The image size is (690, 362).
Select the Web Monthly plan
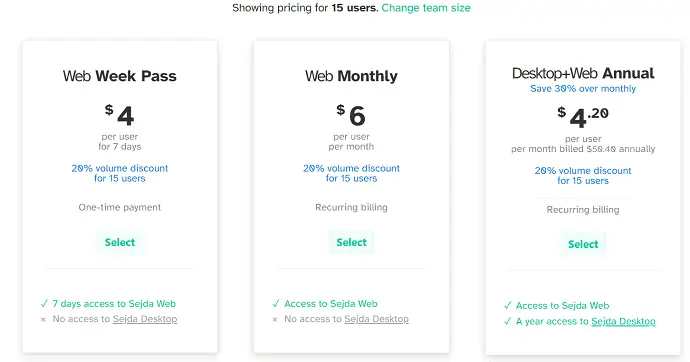click(x=351, y=242)
